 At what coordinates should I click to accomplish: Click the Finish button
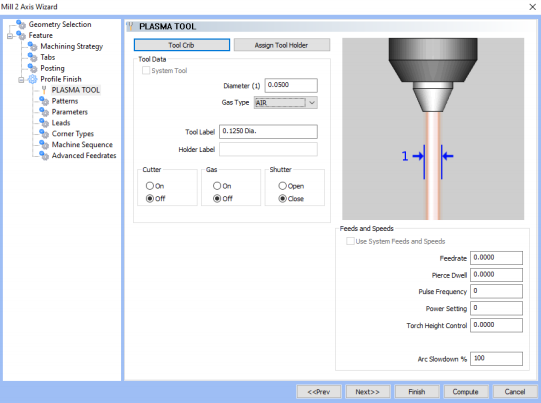coord(417,392)
